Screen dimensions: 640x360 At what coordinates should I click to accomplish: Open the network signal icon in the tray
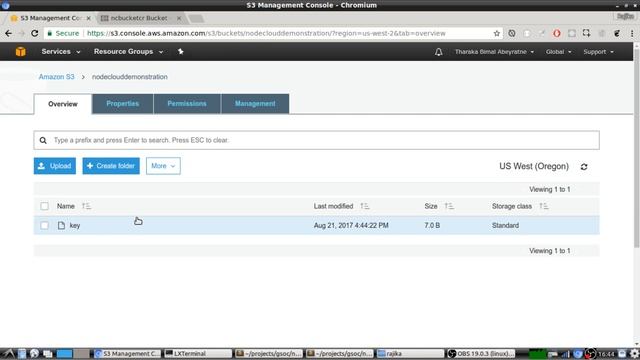coord(565,354)
